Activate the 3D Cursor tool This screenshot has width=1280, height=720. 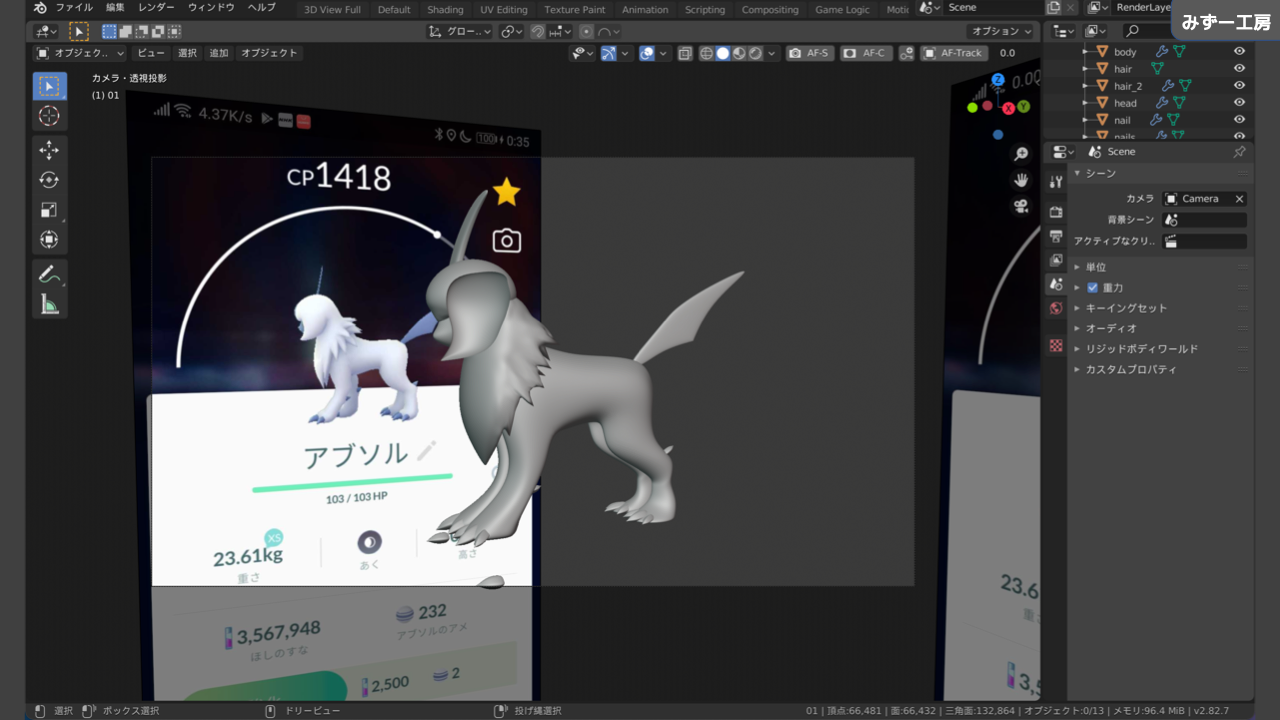pos(49,116)
